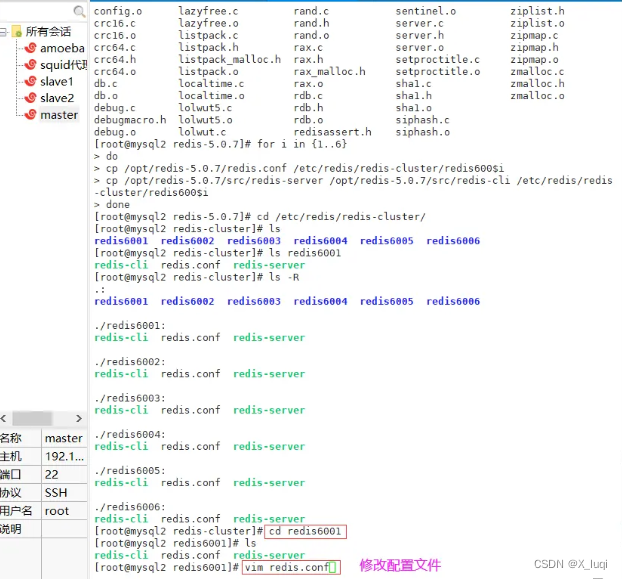
Task: Click the 名称 property label
Action: 11,438
